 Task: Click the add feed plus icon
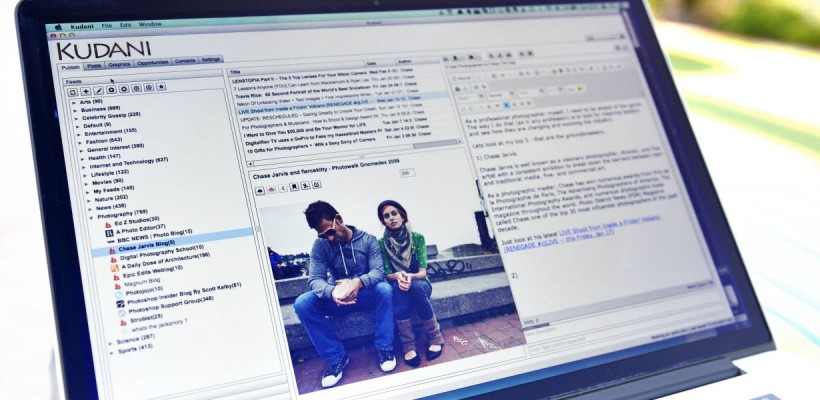click(86, 91)
